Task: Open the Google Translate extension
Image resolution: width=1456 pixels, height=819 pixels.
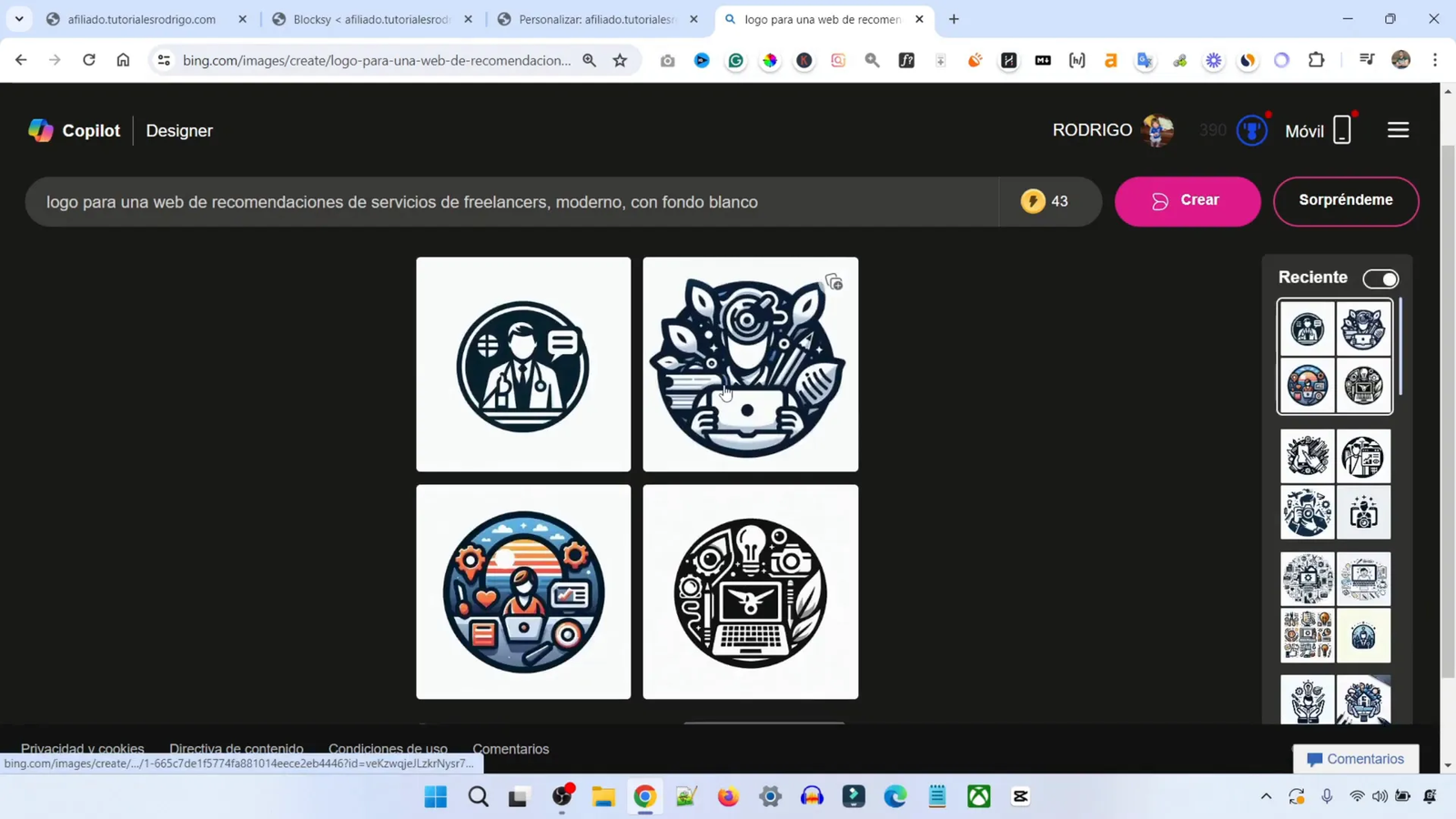Action: pyautogui.click(x=1144, y=60)
